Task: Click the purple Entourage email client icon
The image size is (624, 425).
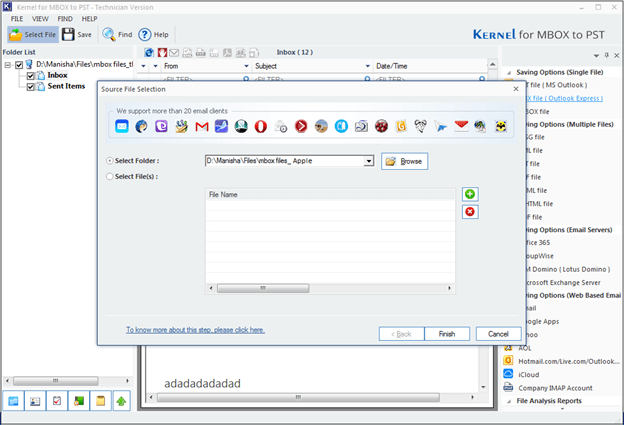Action: (161, 127)
